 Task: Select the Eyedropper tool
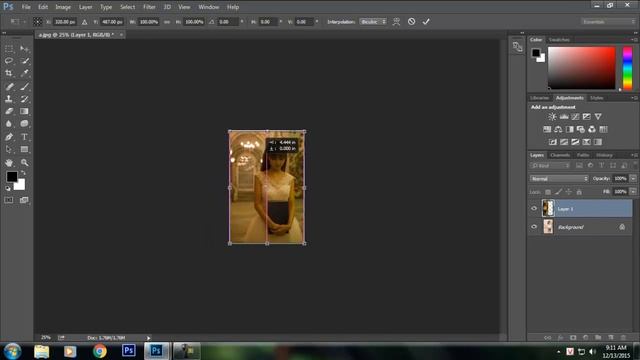pyautogui.click(x=24, y=73)
